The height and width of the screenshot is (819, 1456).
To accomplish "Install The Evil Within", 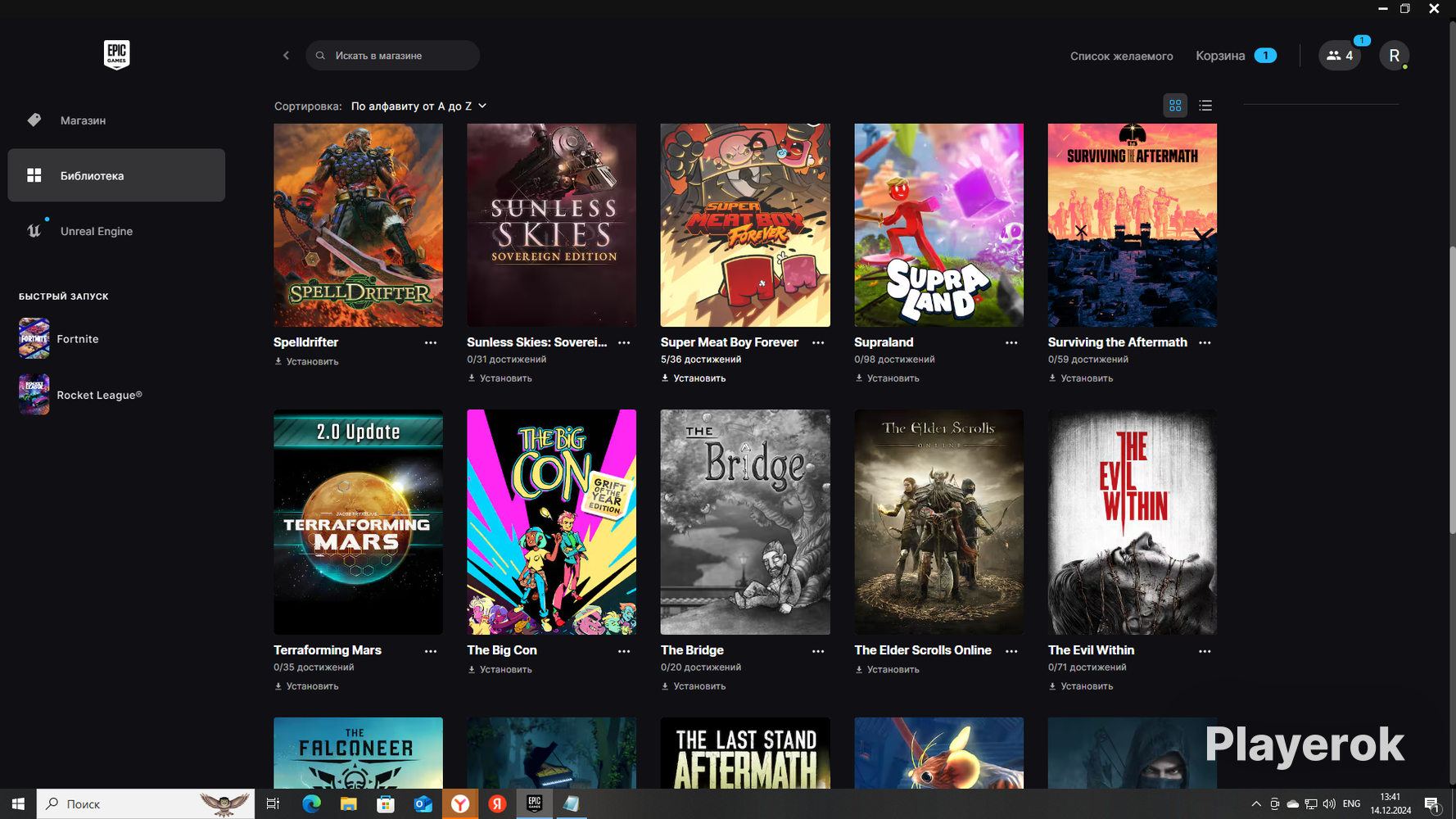I will point(1081,686).
